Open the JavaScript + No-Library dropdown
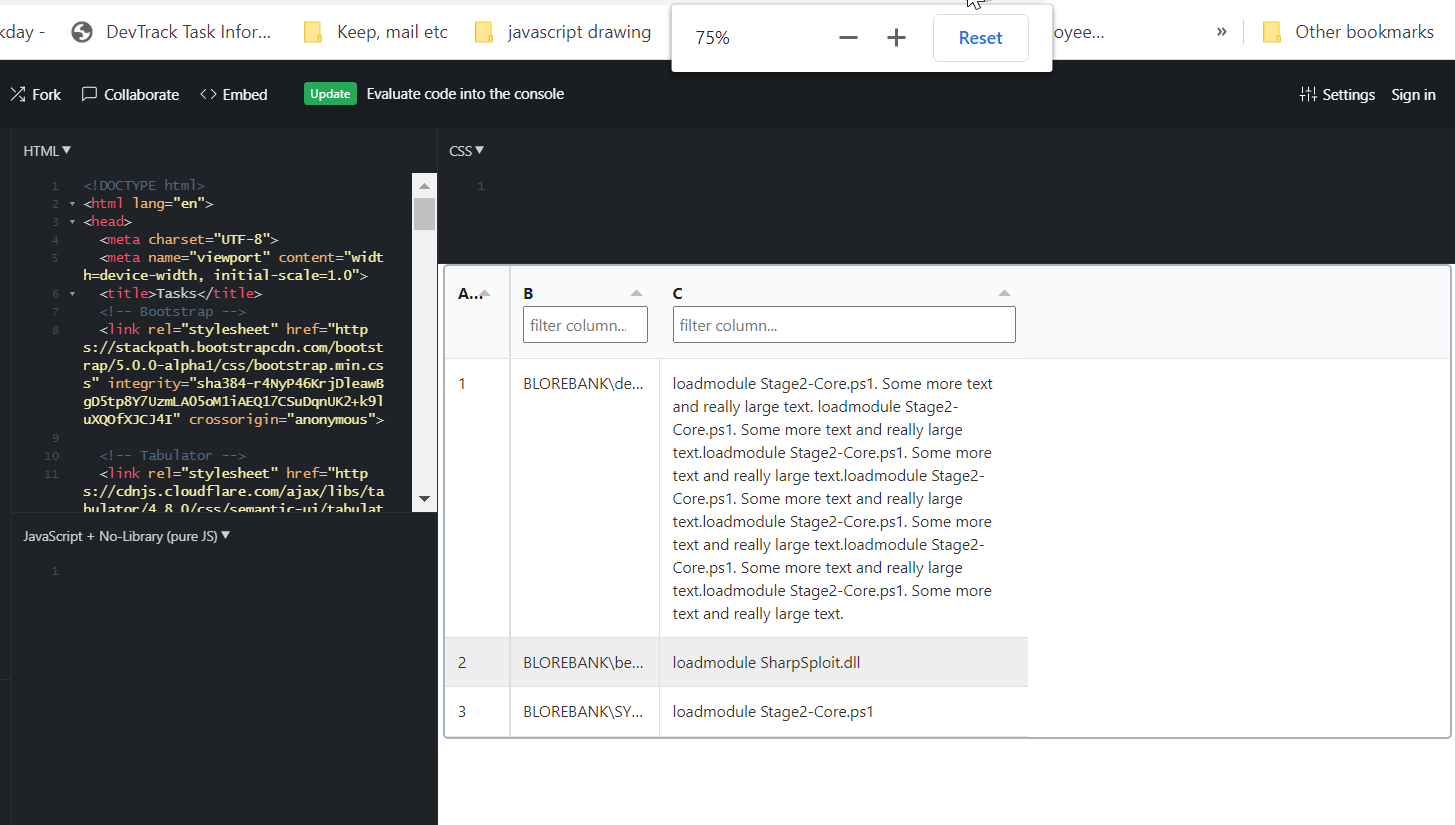This screenshot has width=1455, height=825. pyautogui.click(x=127, y=536)
